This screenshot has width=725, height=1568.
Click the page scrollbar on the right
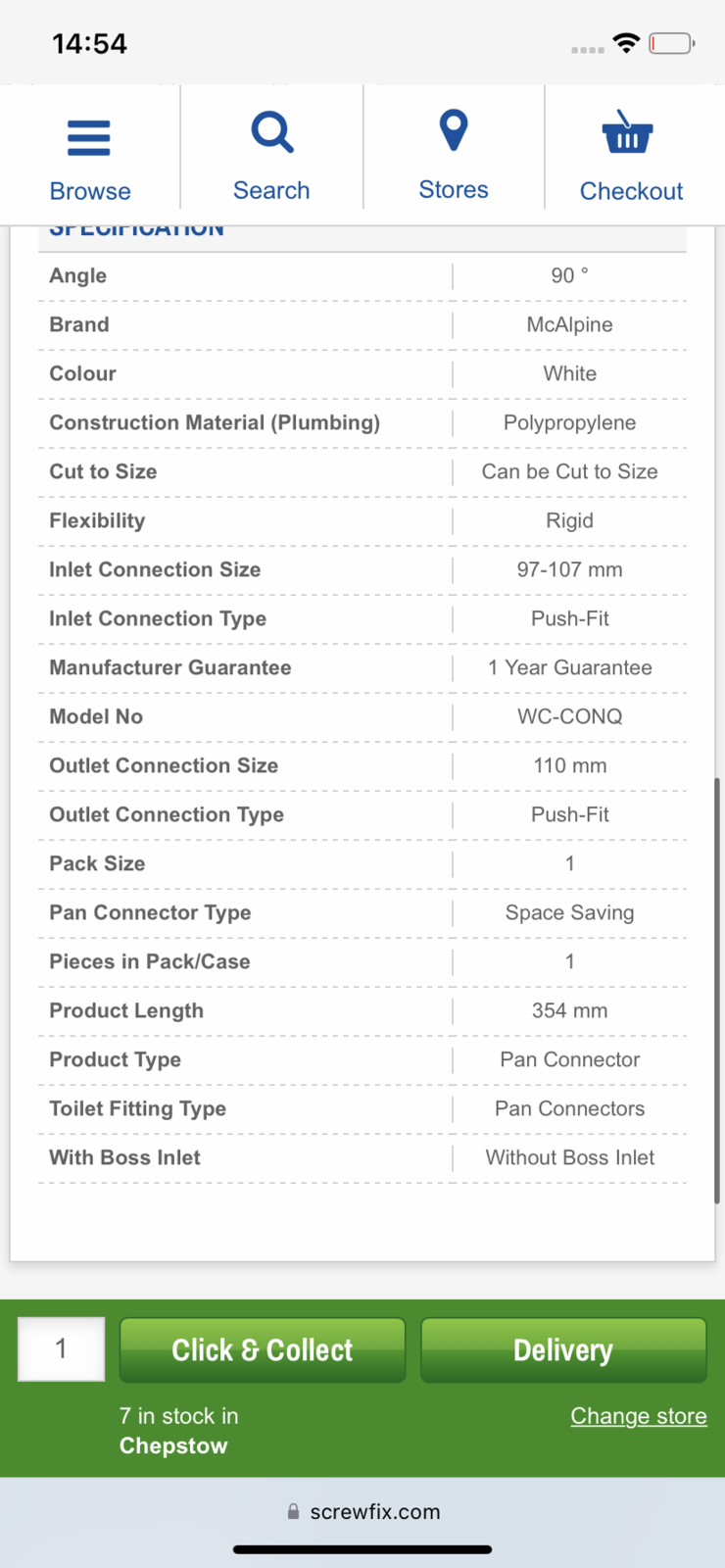tap(717, 990)
